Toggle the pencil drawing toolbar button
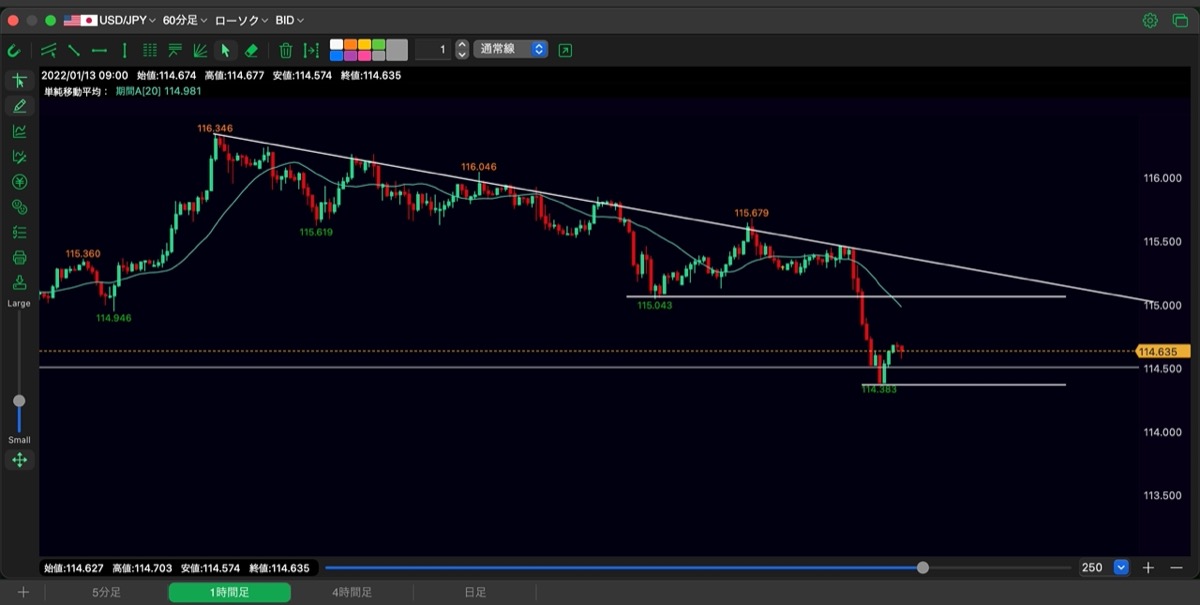This screenshot has width=1200, height=605. click(x=19, y=106)
